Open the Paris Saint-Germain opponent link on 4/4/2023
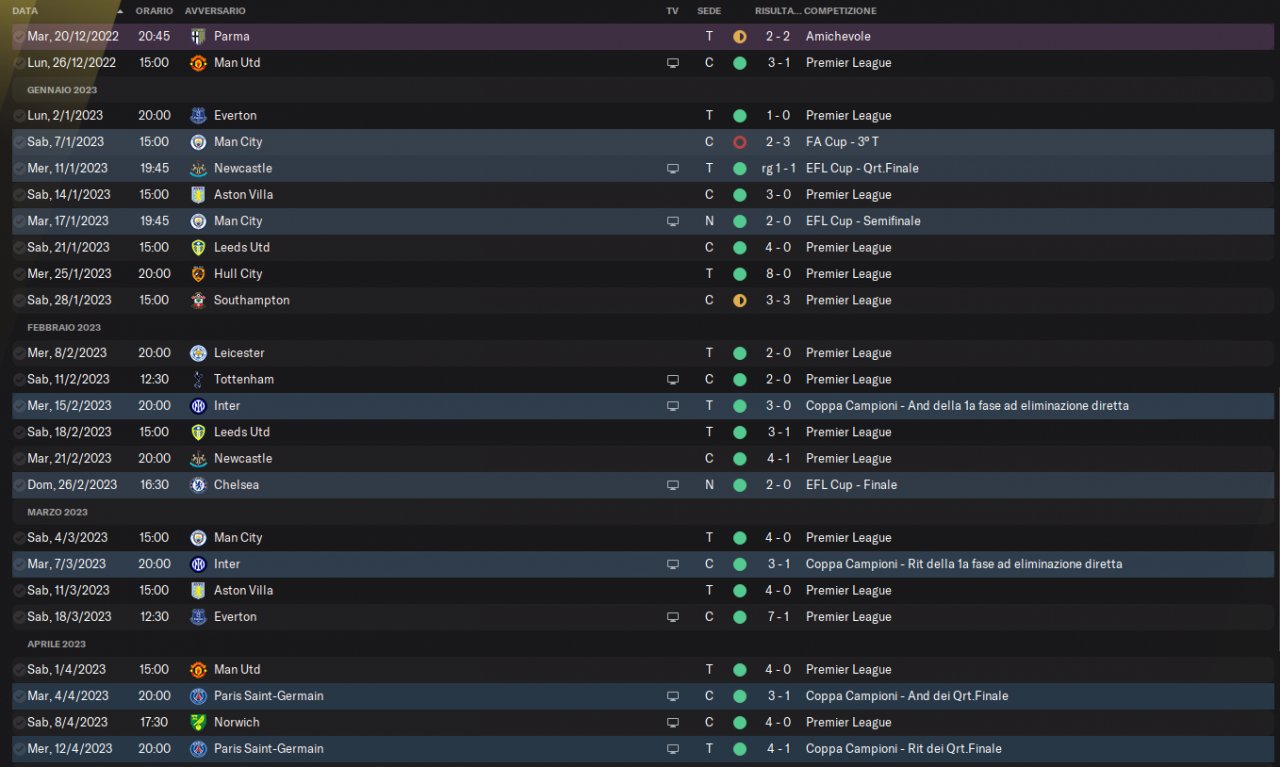 (268, 696)
